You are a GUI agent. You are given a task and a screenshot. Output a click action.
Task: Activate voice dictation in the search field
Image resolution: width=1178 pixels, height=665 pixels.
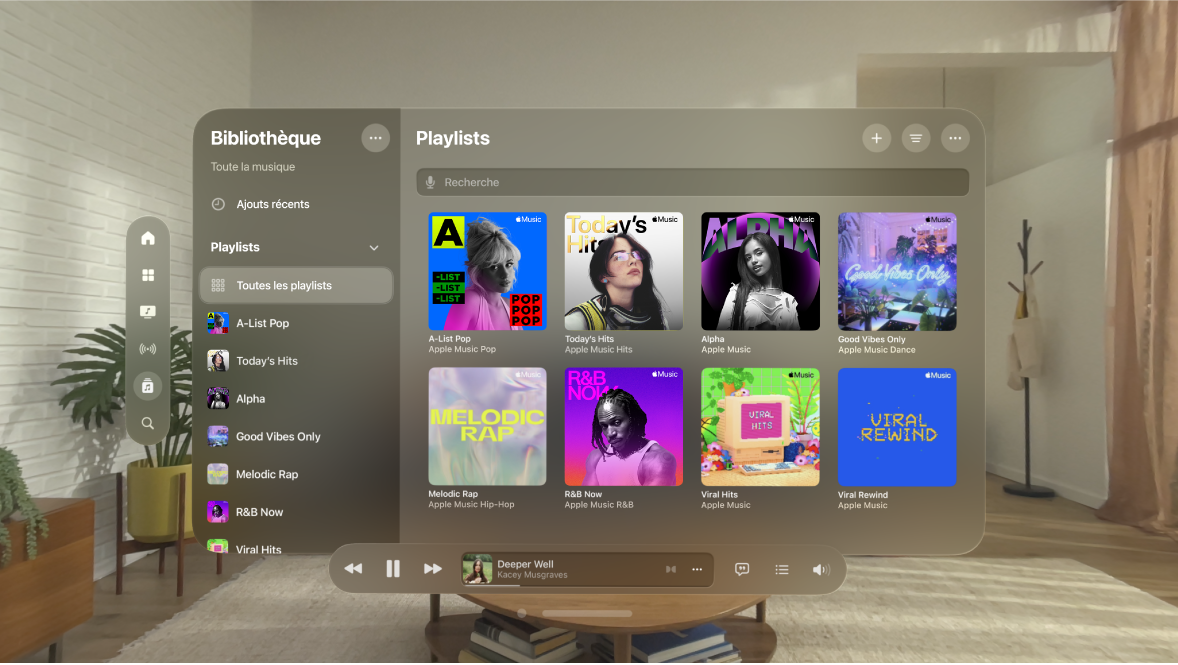click(430, 182)
